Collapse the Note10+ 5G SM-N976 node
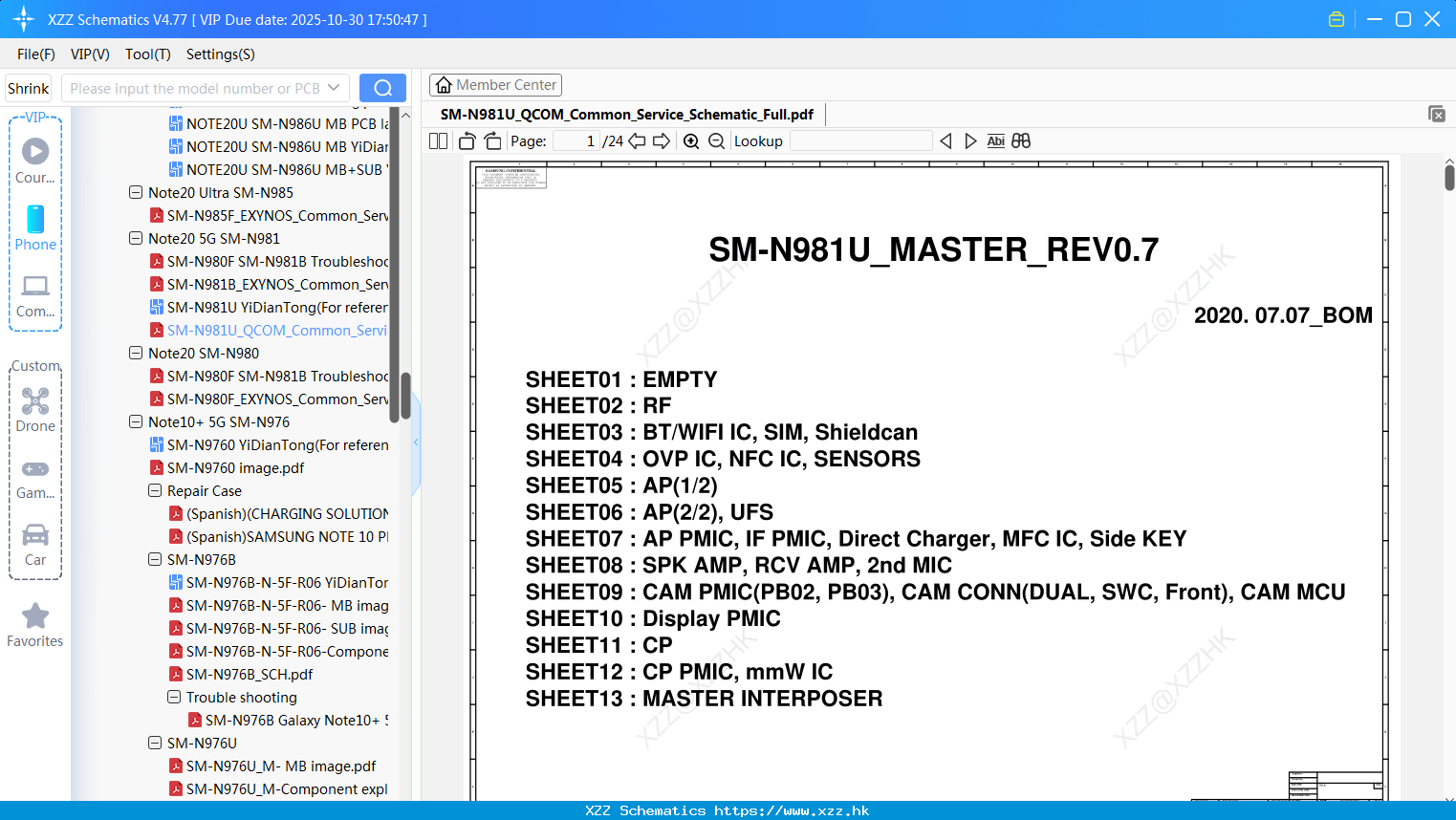 pyautogui.click(x=136, y=421)
